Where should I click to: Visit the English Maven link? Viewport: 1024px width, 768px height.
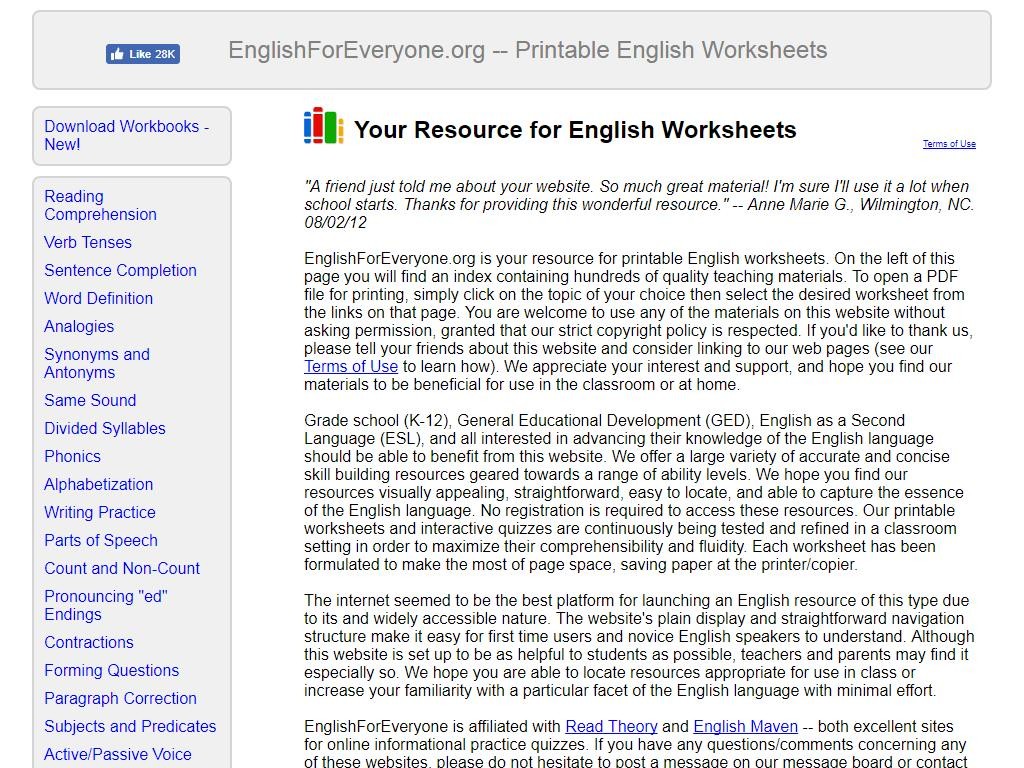pos(745,727)
